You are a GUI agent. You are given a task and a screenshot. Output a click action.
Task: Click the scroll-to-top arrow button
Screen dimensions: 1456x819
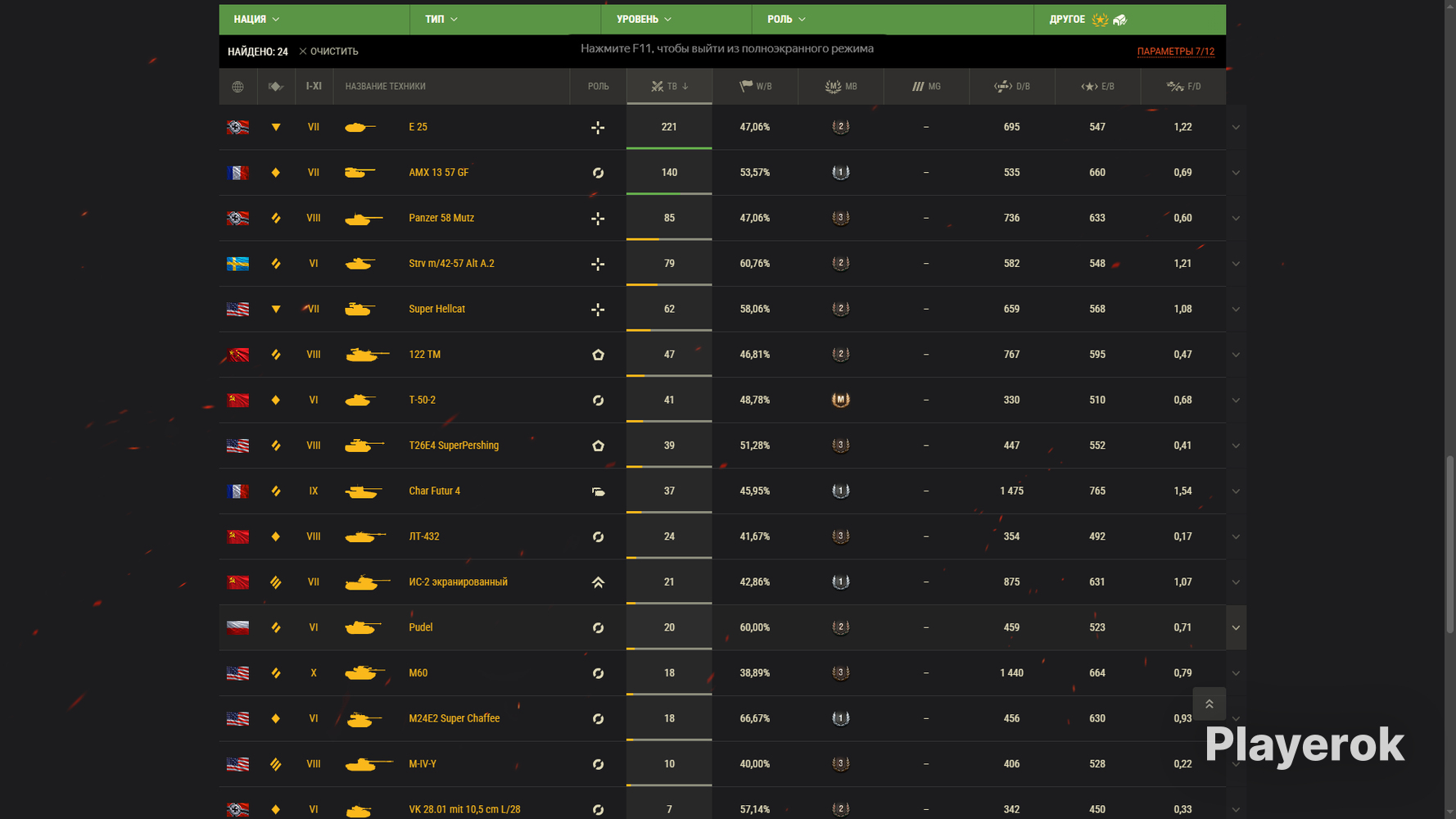[1209, 704]
